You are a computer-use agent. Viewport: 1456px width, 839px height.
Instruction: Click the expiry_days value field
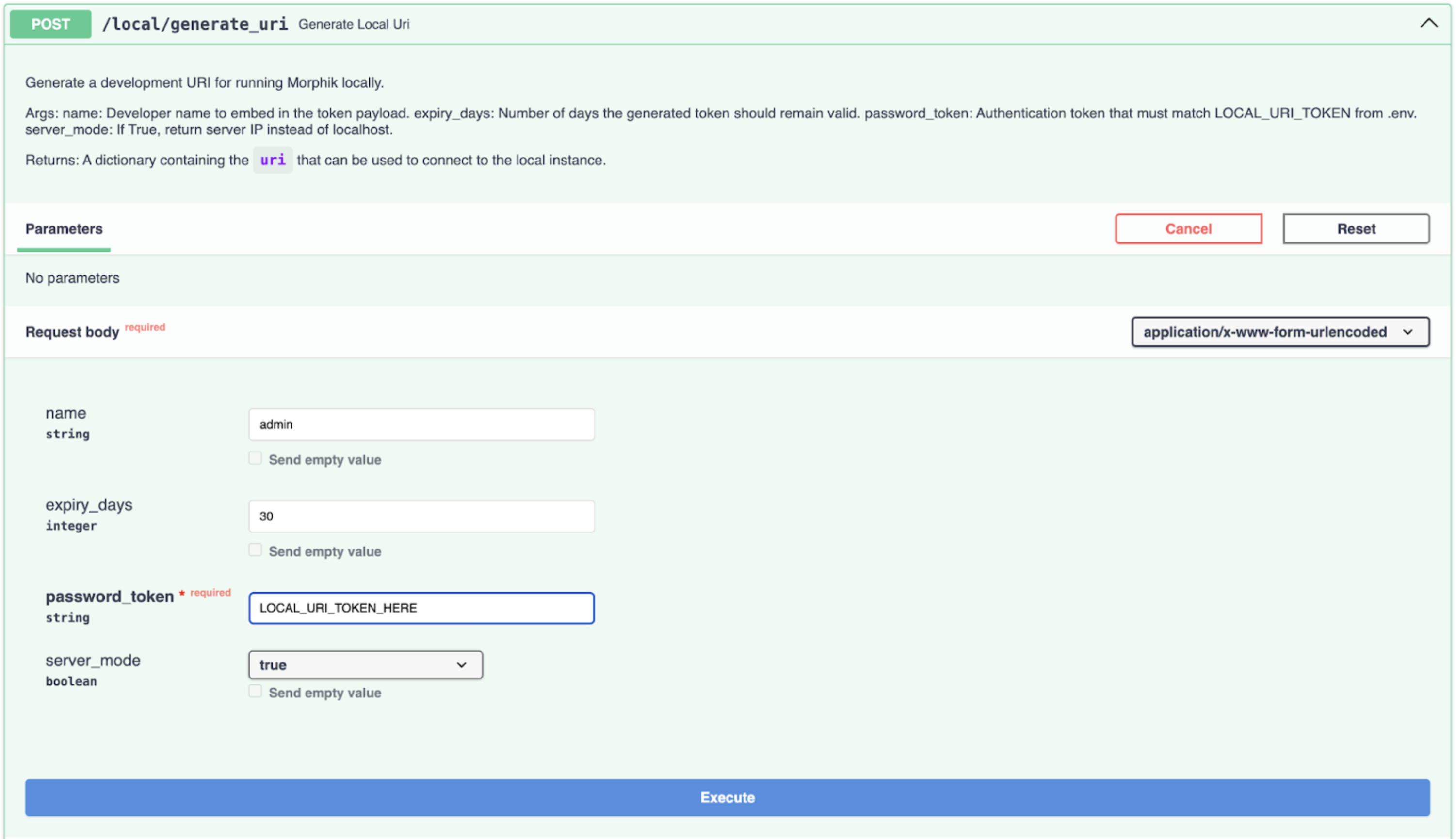point(421,516)
